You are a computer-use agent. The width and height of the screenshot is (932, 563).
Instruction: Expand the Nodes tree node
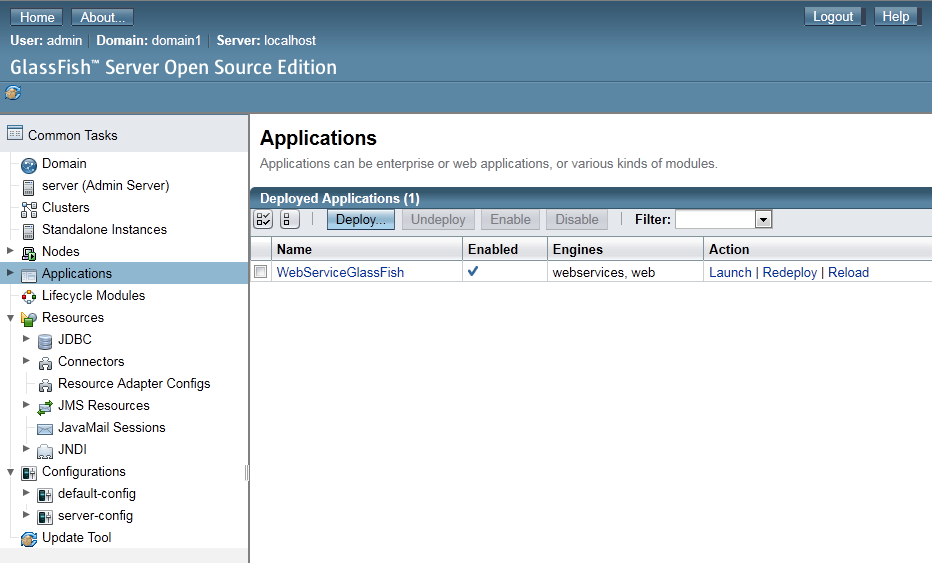[10, 251]
